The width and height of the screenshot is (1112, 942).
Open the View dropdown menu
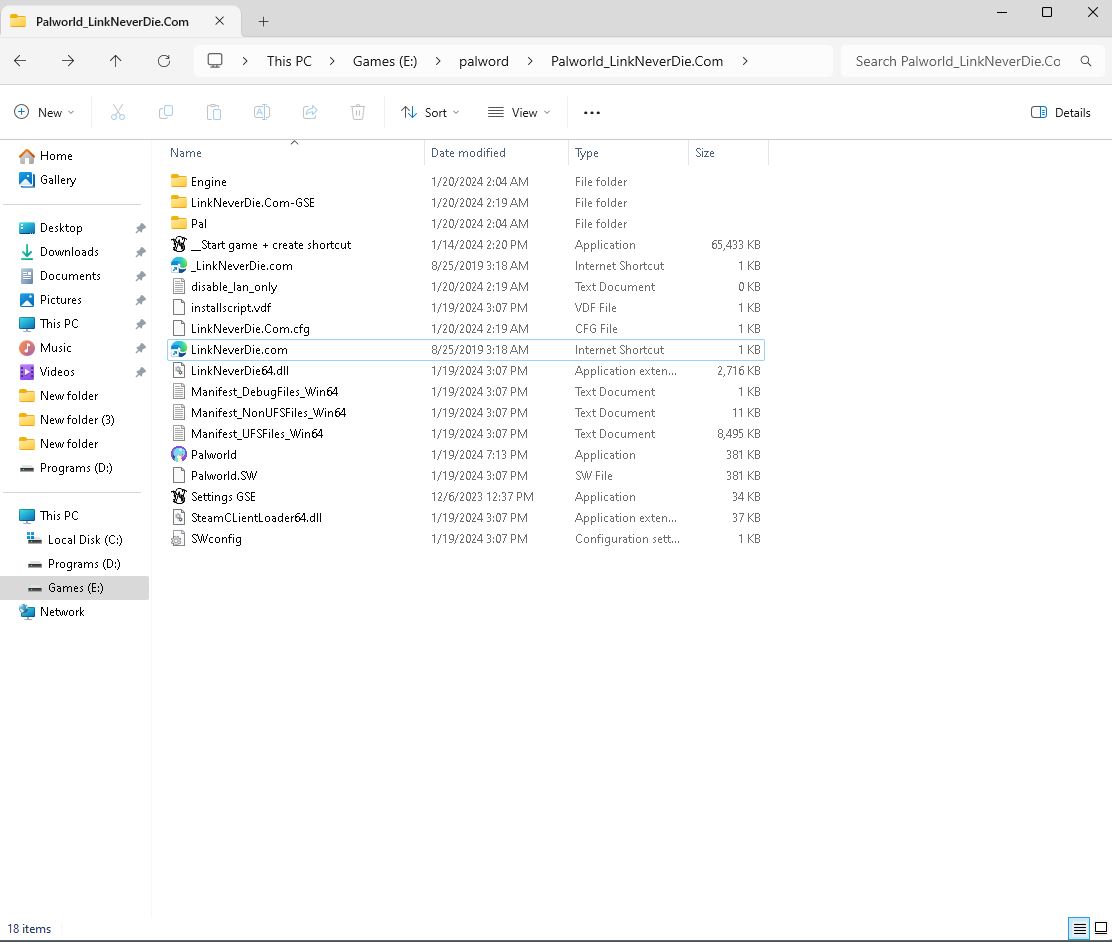coord(519,113)
